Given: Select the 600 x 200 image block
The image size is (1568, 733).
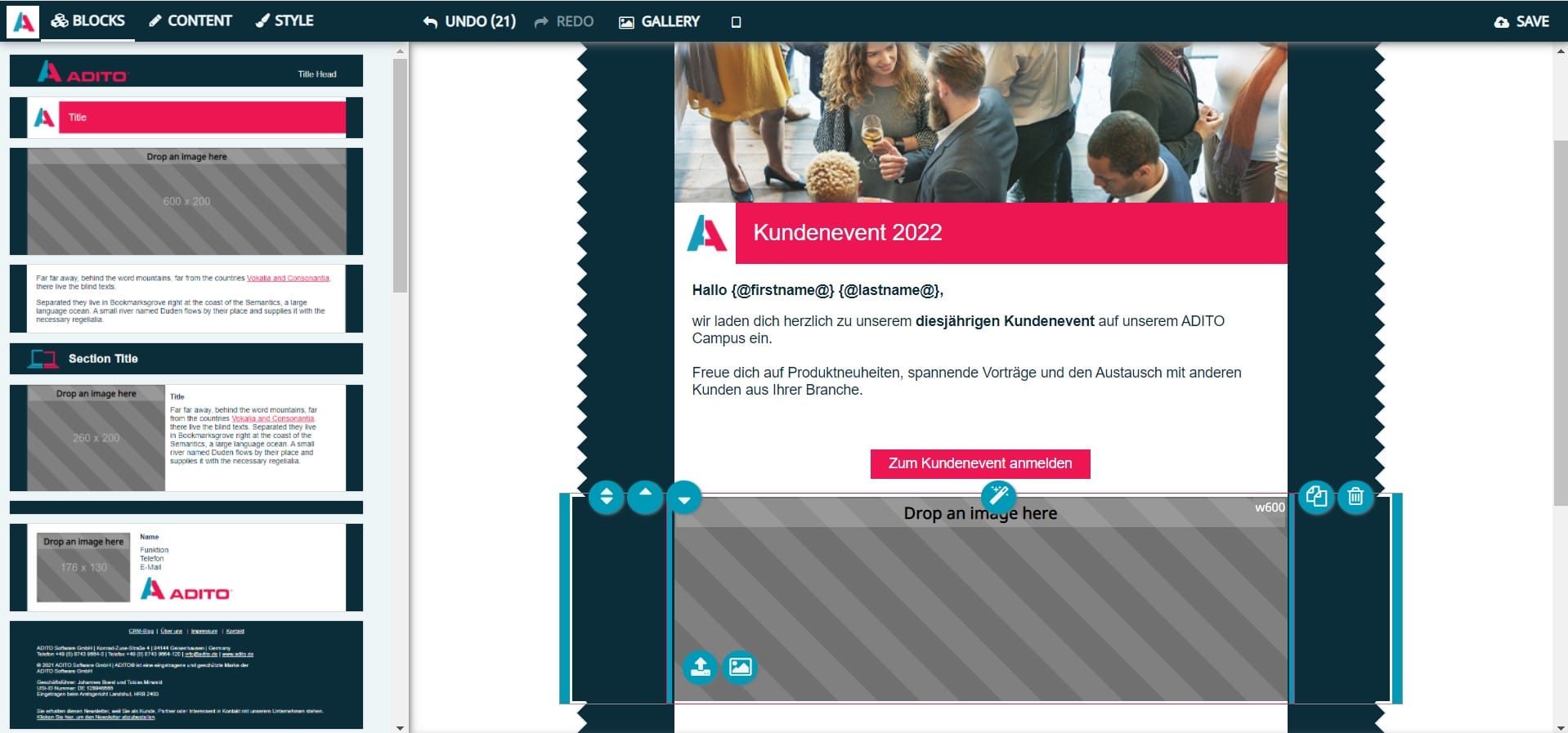Looking at the screenshot, I should (186, 201).
